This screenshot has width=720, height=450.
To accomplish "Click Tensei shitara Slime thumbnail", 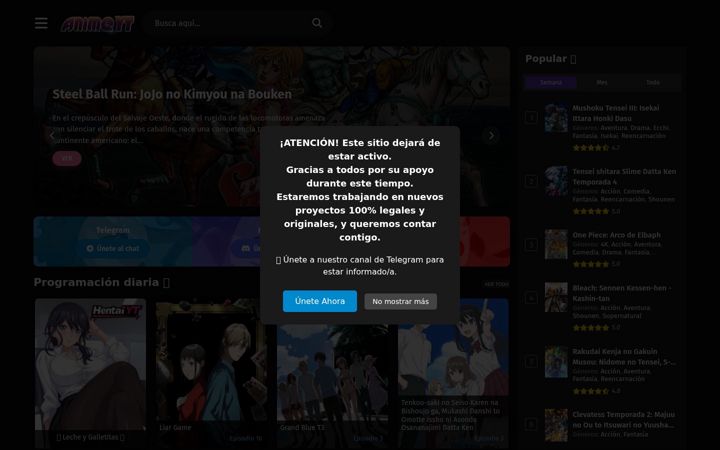I will click(556, 181).
